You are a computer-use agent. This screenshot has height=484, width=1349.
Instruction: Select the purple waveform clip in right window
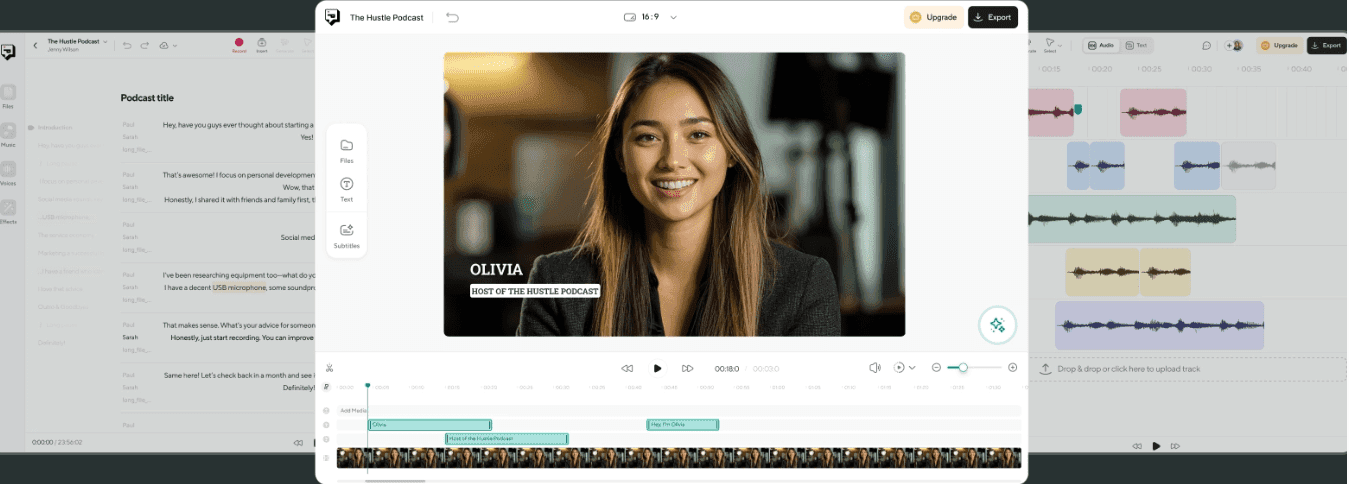[1159, 325]
